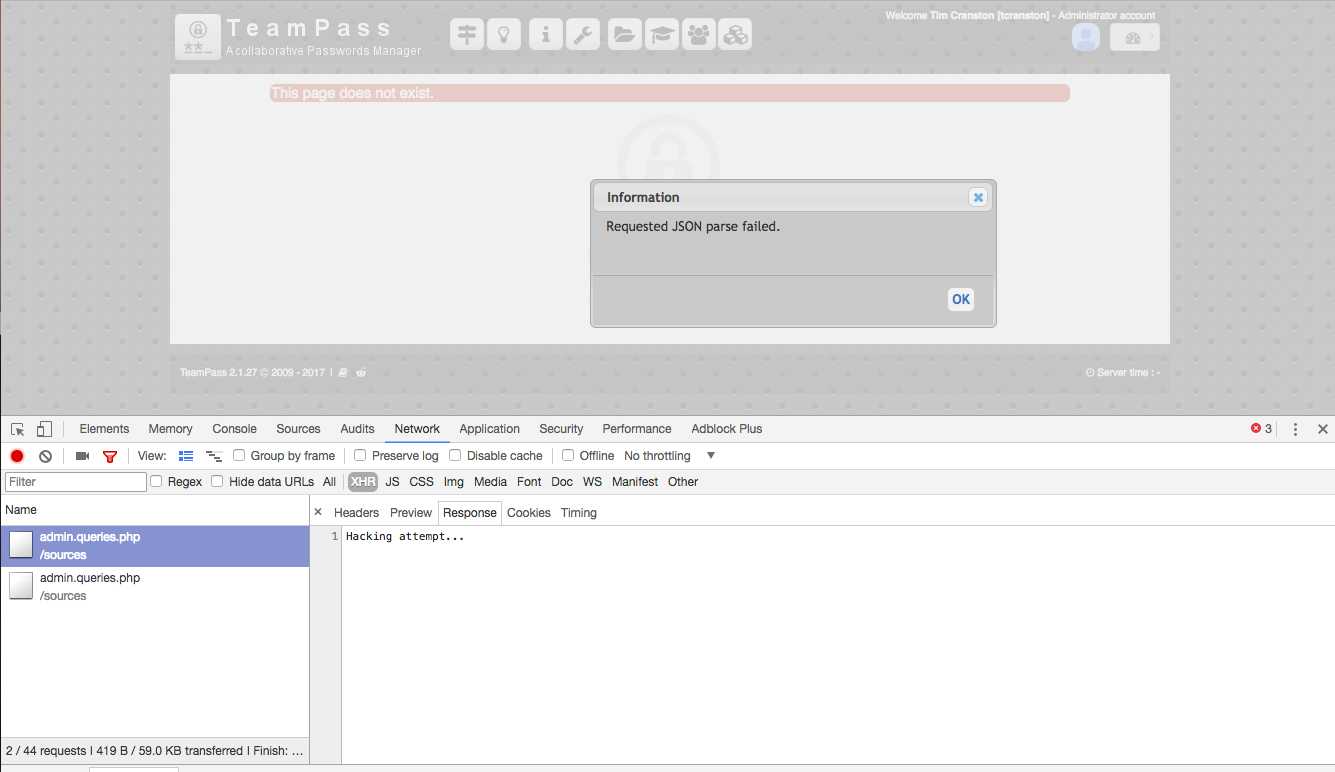Open the wrench settings icon in TeamPass
This screenshot has height=772, width=1335.
point(583,34)
